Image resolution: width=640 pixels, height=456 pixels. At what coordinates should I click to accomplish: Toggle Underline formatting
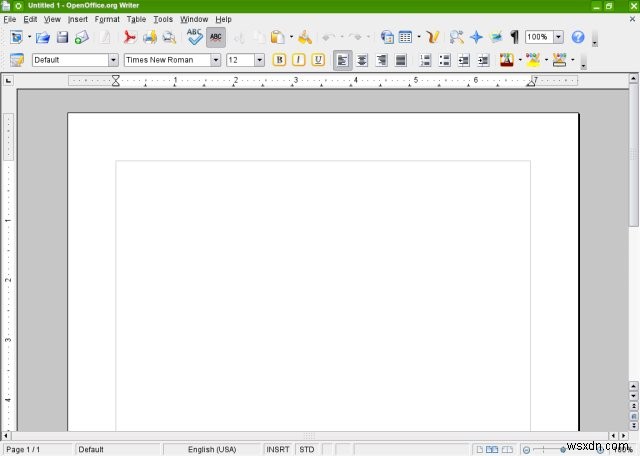(318, 60)
